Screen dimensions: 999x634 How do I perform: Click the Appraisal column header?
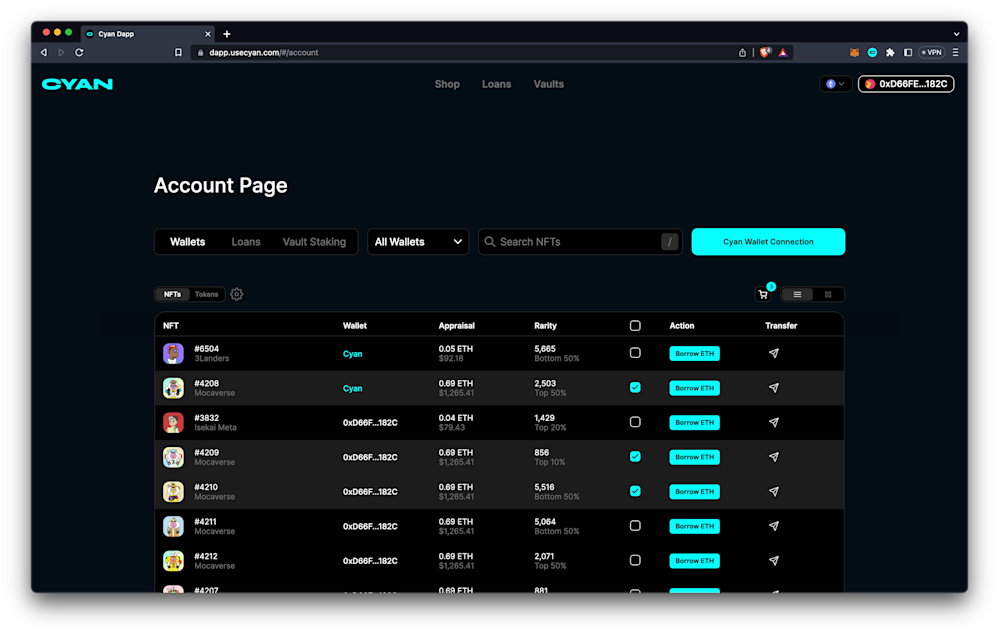456,326
